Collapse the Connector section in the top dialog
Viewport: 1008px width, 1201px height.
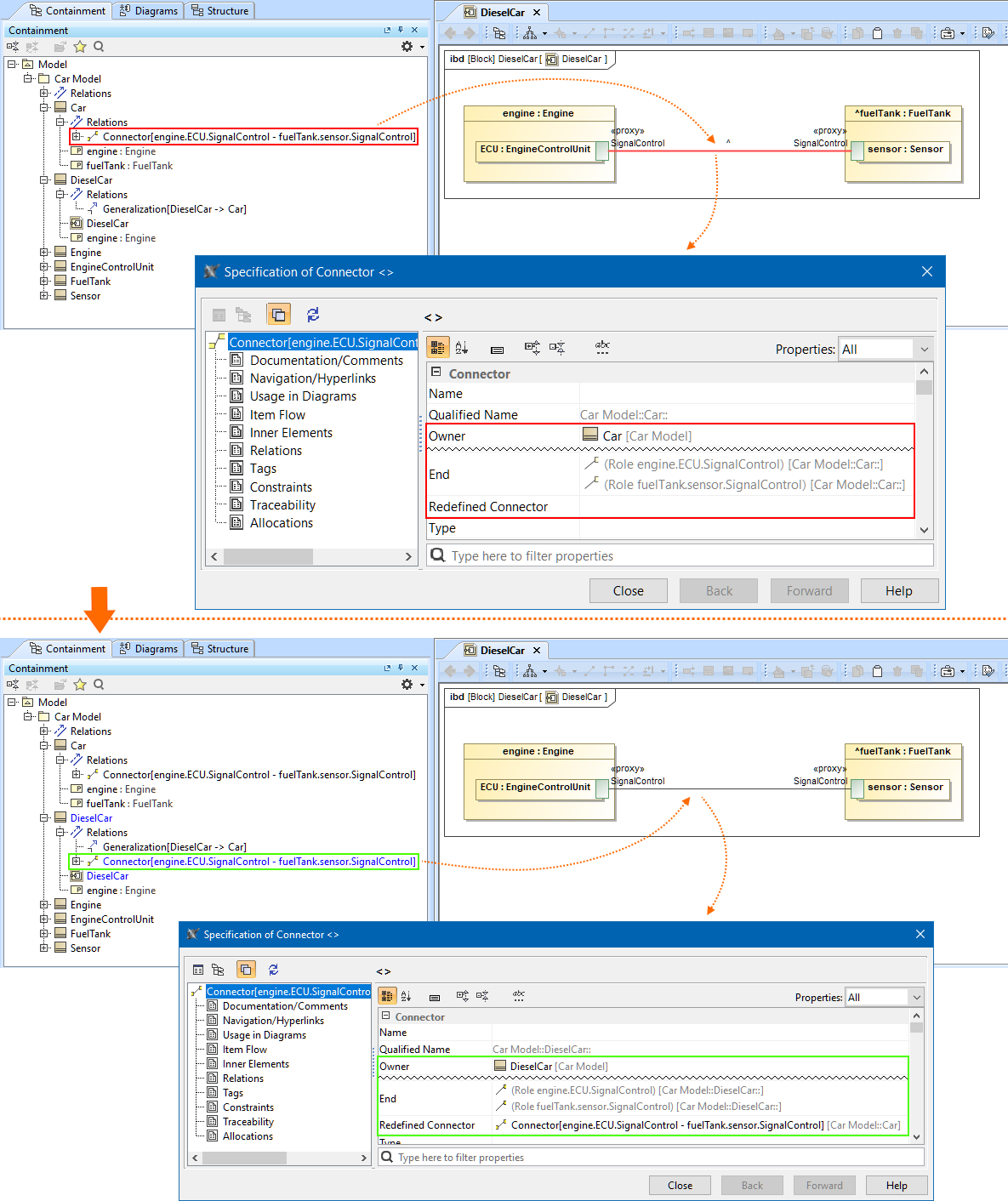coord(436,373)
